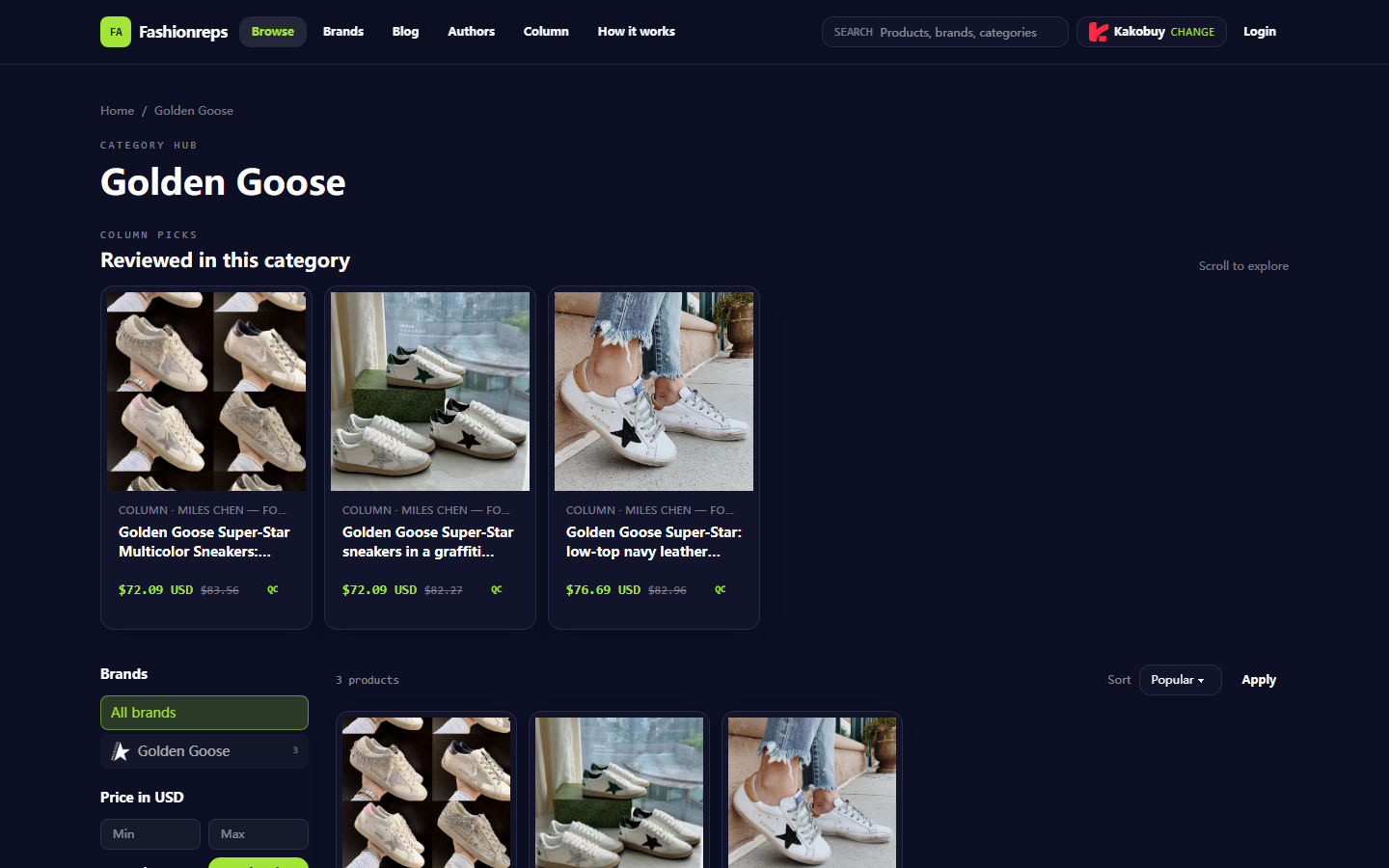Open How it works page
Image resolution: width=1389 pixels, height=868 pixels.
[637, 32]
